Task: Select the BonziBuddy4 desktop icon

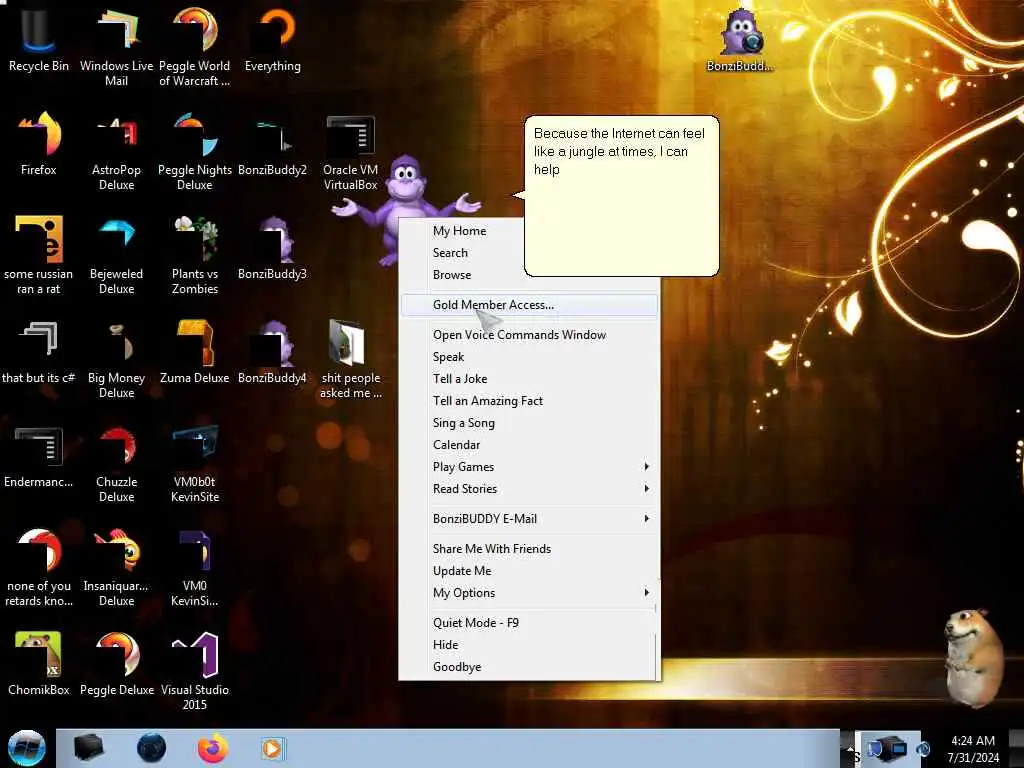Action: tap(272, 351)
